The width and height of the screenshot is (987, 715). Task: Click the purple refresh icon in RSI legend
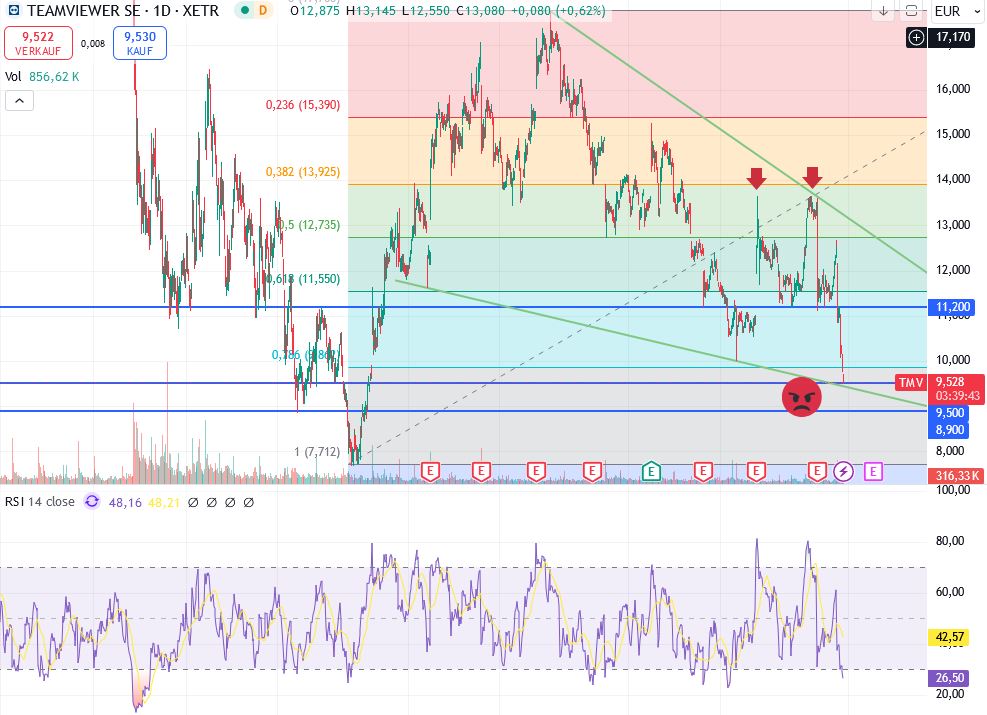coord(92,502)
